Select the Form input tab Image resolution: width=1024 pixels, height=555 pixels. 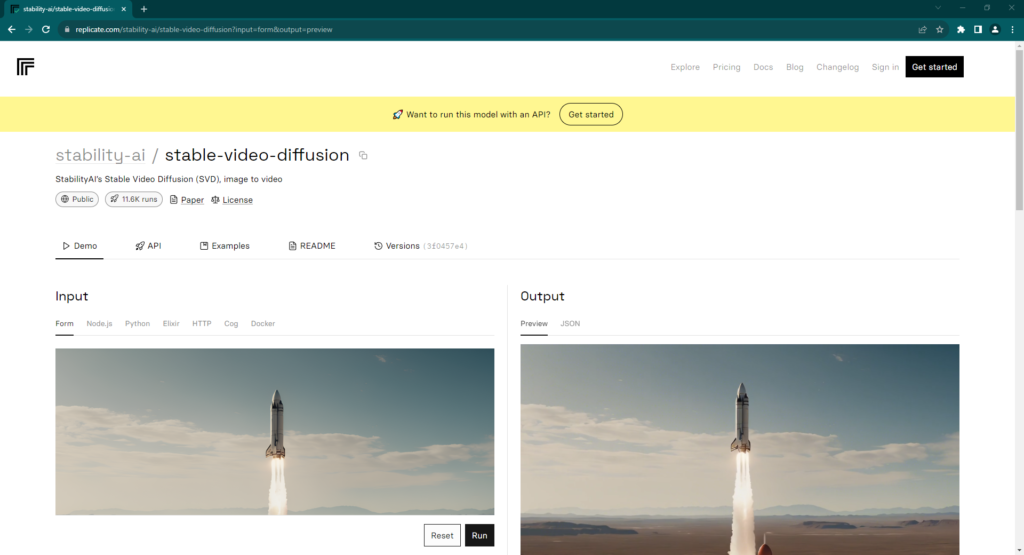(x=64, y=324)
